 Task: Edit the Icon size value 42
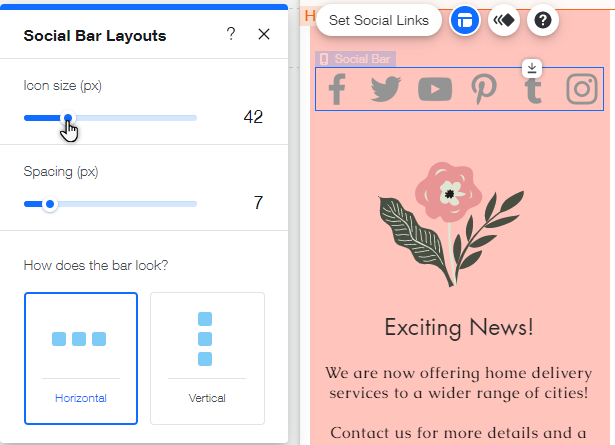(x=253, y=117)
